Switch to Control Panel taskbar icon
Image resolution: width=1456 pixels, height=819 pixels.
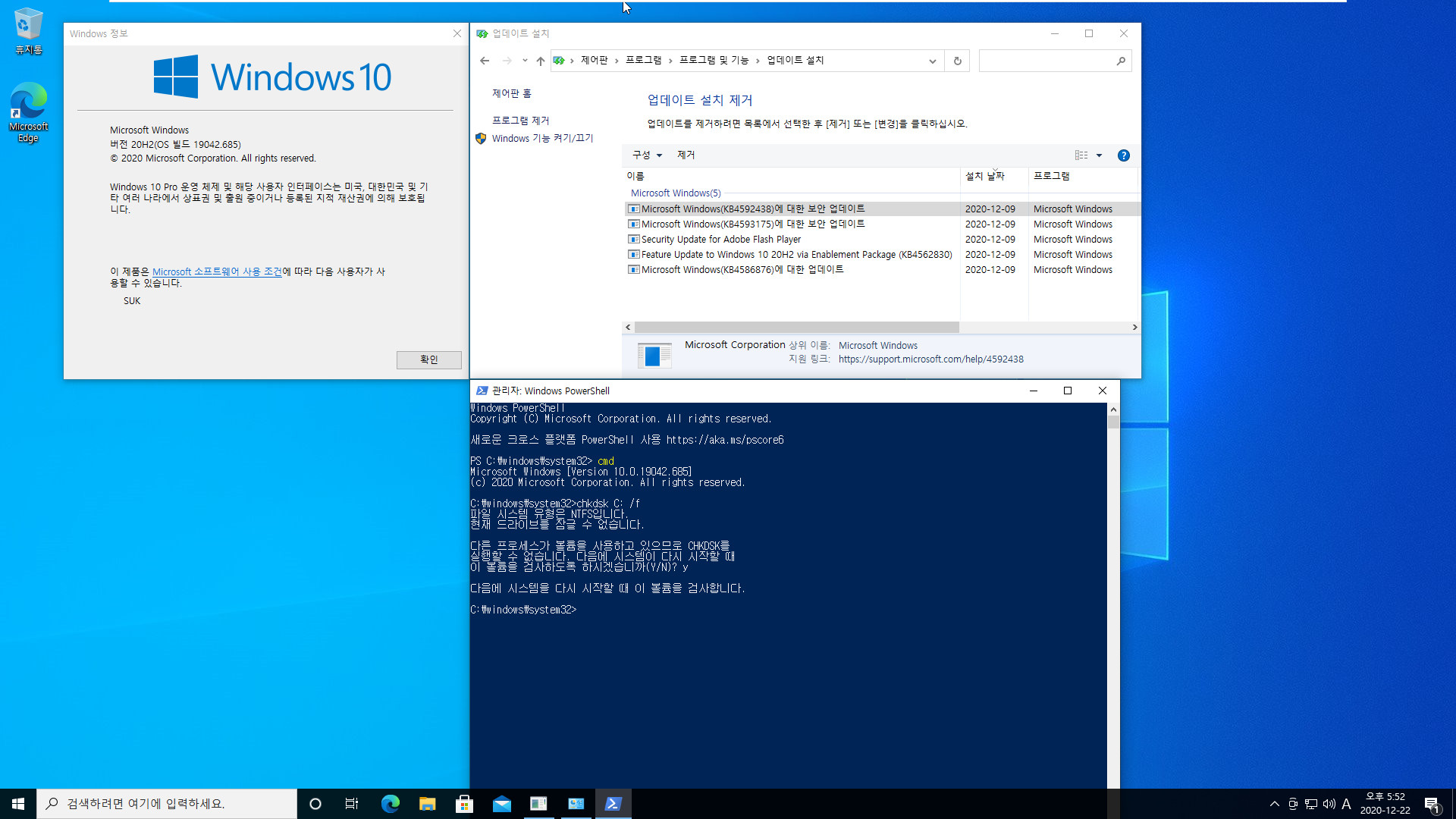[x=576, y=804]
